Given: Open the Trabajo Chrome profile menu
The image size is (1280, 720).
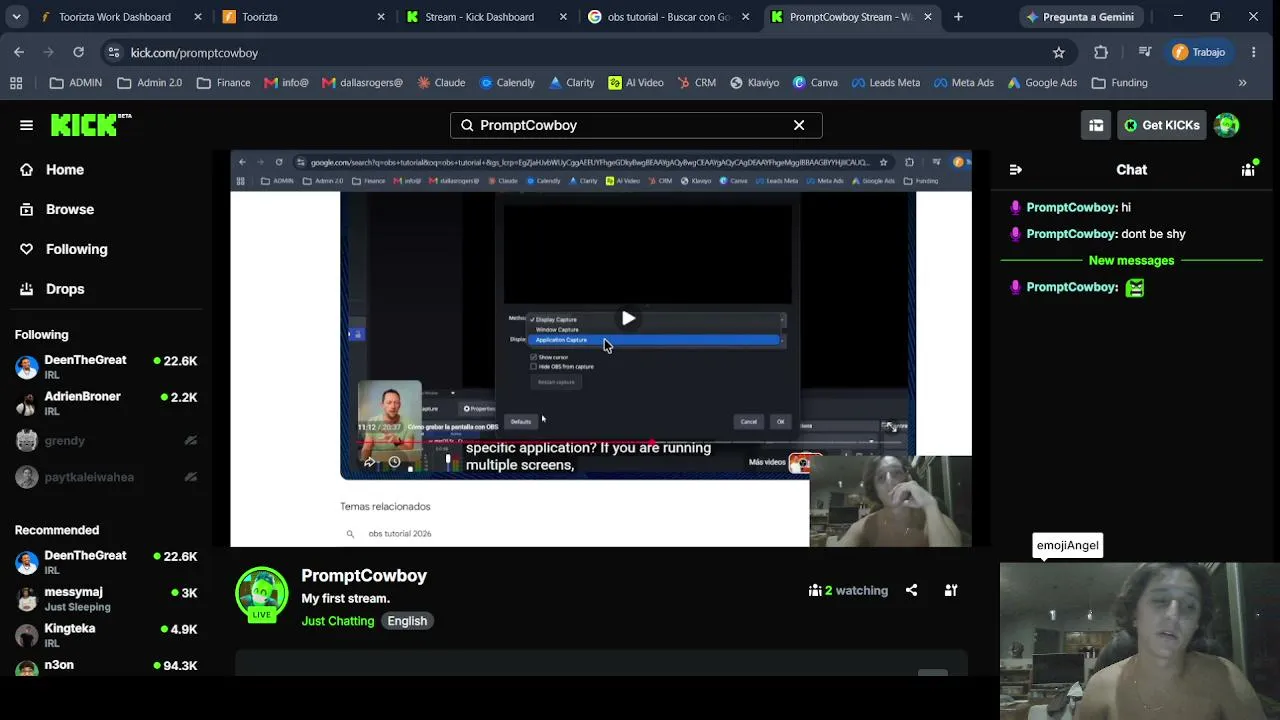Looking at the screenshot, I should [1199, 52].
